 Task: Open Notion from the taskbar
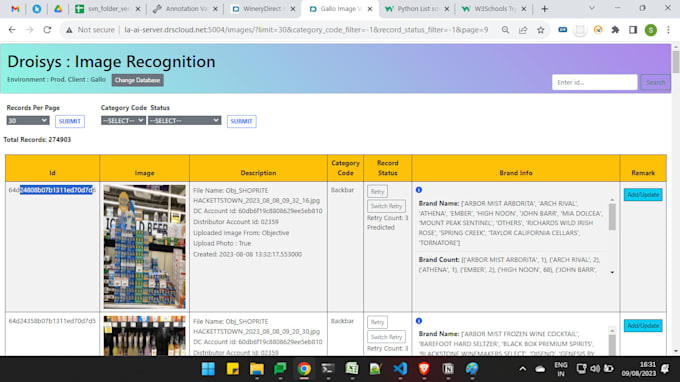click(x=448, y=369)
